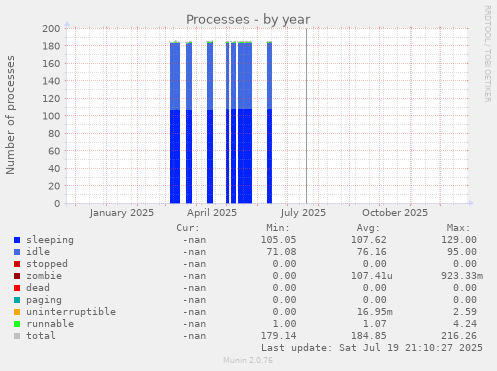Image resolution: width=497 pixels, height=371 pixels.
Task: Click the vertical current-time marker line
Action: (x=307, y=116)
